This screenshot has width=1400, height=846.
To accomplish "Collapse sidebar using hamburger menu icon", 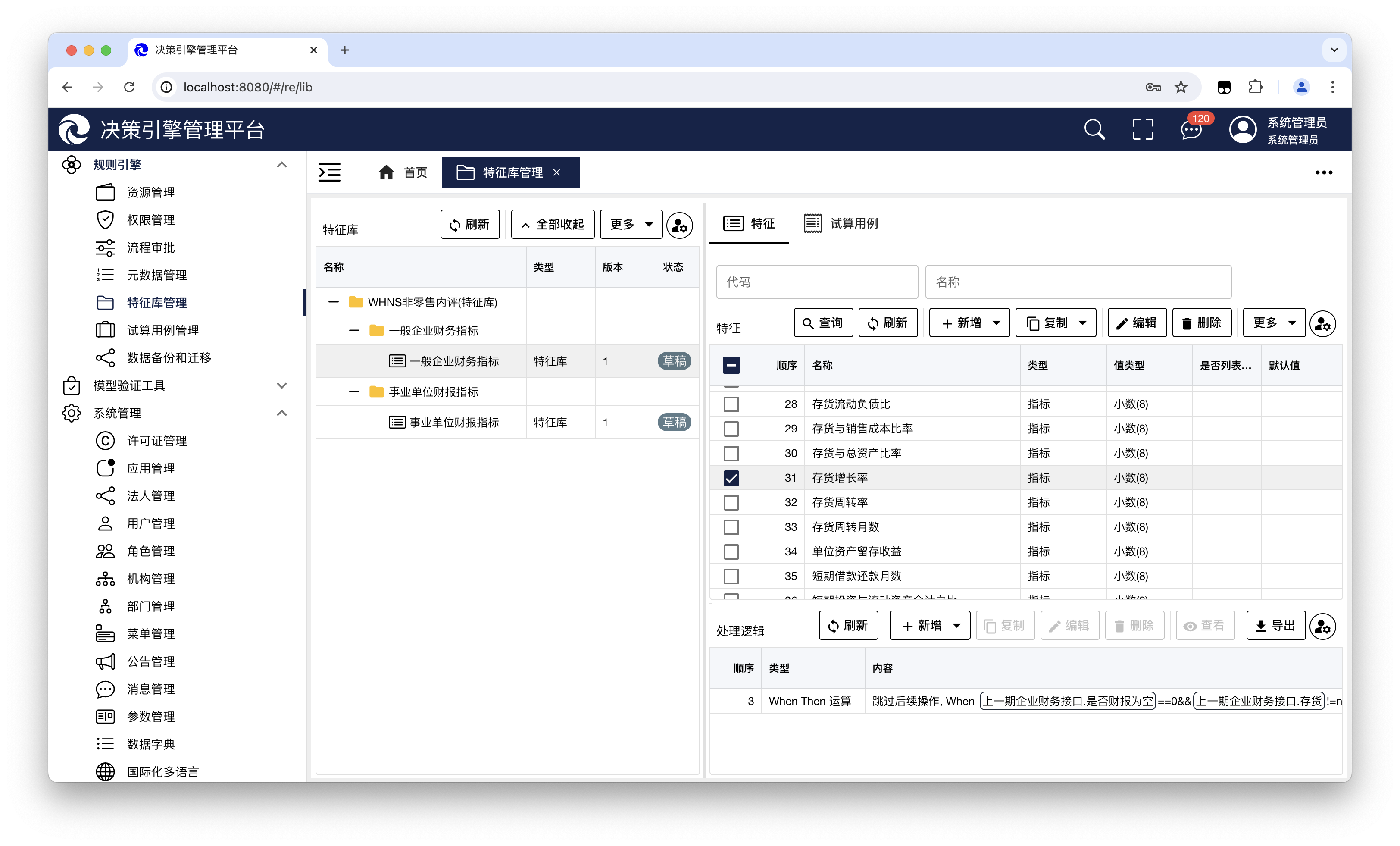I will pos(330,172).
